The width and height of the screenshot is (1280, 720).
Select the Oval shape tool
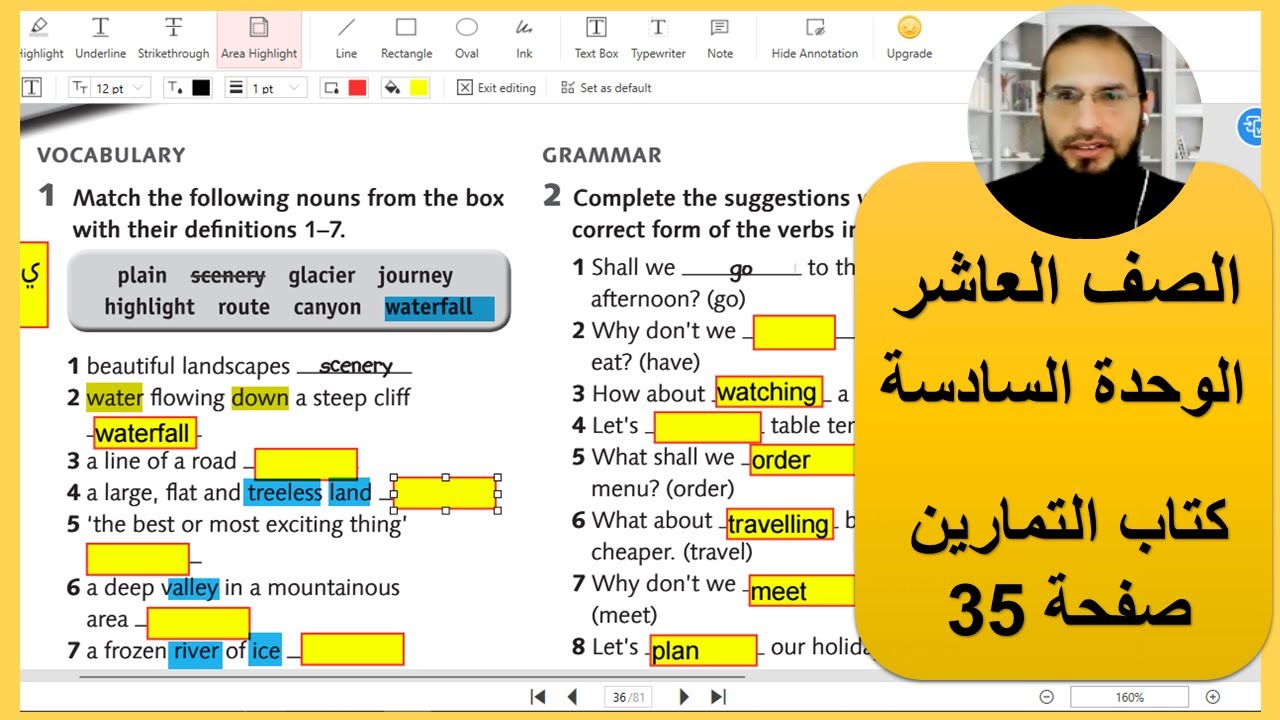(x=467, y=38)
